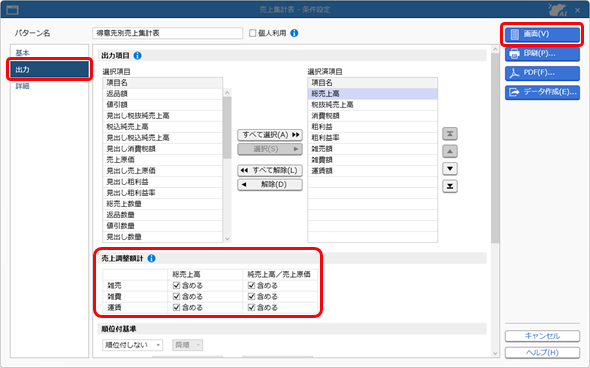Viewport: 590px width, 368px height.
Task: Click すべて解除(L) to remove all items
Action: point(270,170)
